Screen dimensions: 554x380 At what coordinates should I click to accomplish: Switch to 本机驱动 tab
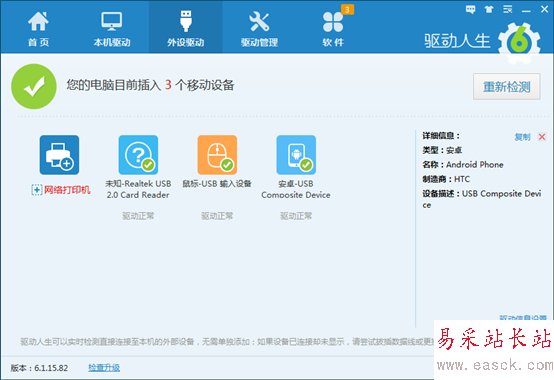pyautogui.click(x=112, y=28)
